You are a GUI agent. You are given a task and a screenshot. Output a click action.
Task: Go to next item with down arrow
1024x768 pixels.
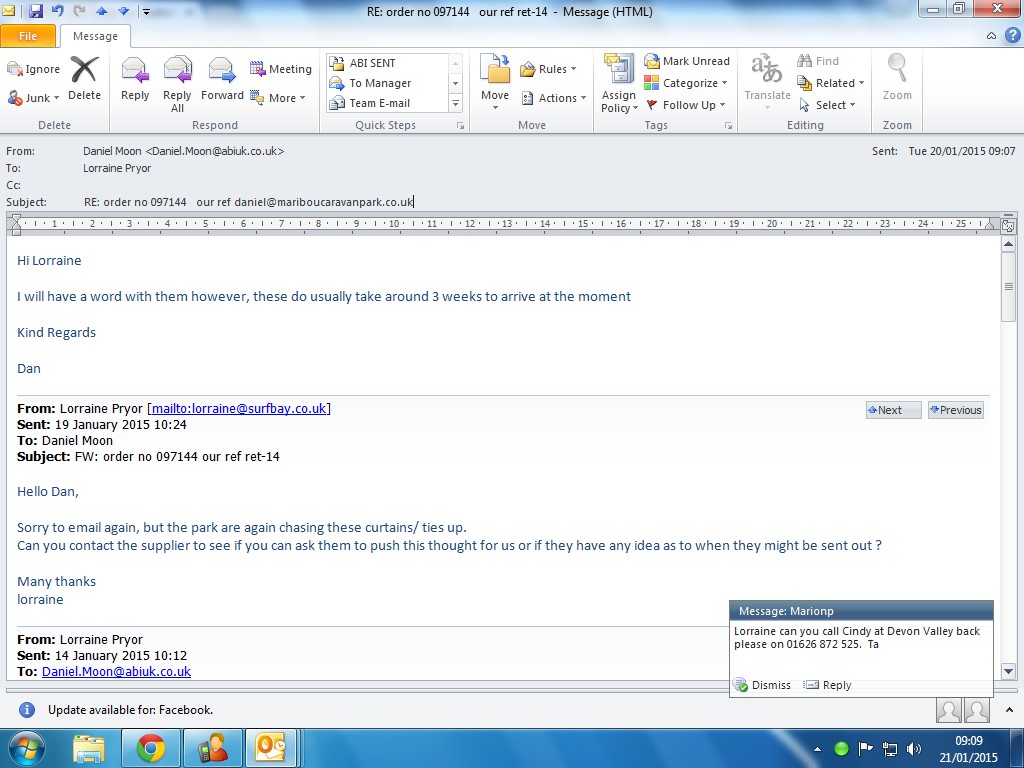coord(123,11)
